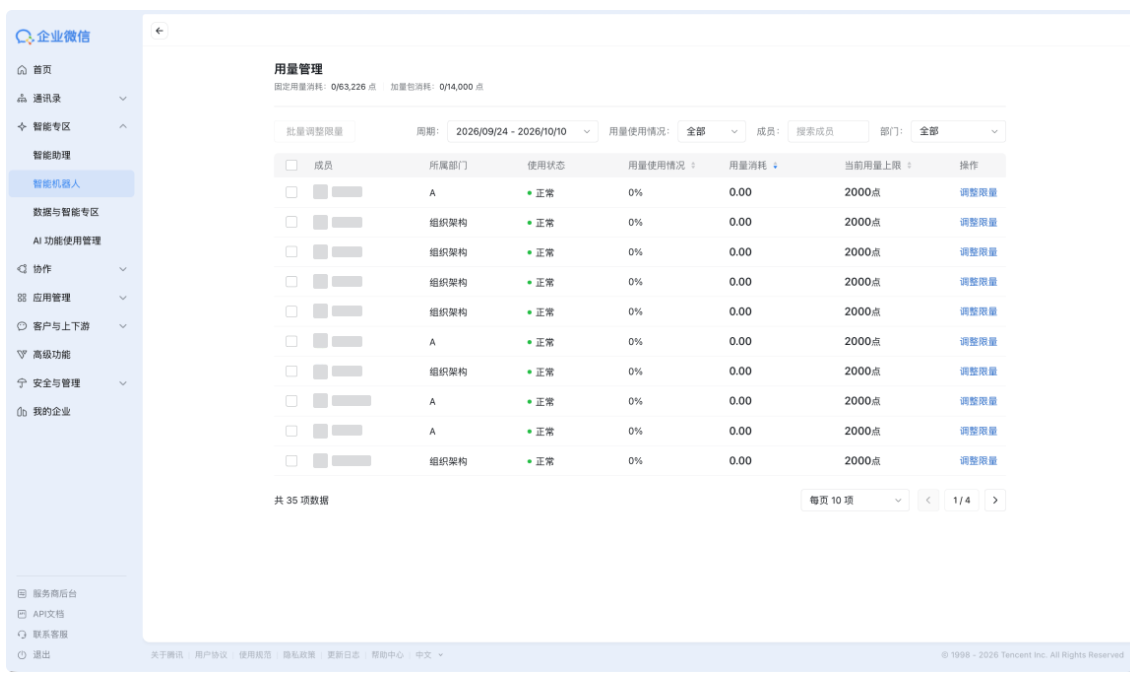
Task: Click the API文档 icon
Action: pyautogui.click(x=22, y=614)
